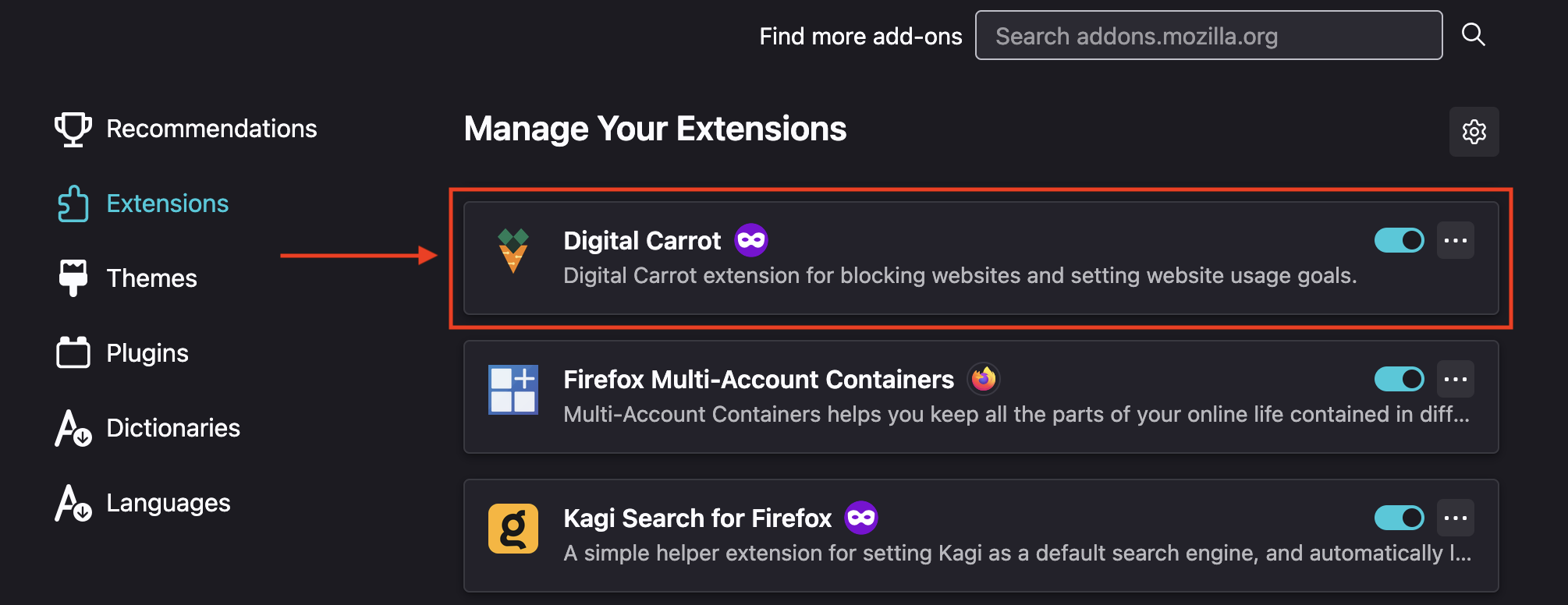Open the Kagi Search more options menu
This screenshot has width=1568, height=605.
click(x=1456, y=518)
